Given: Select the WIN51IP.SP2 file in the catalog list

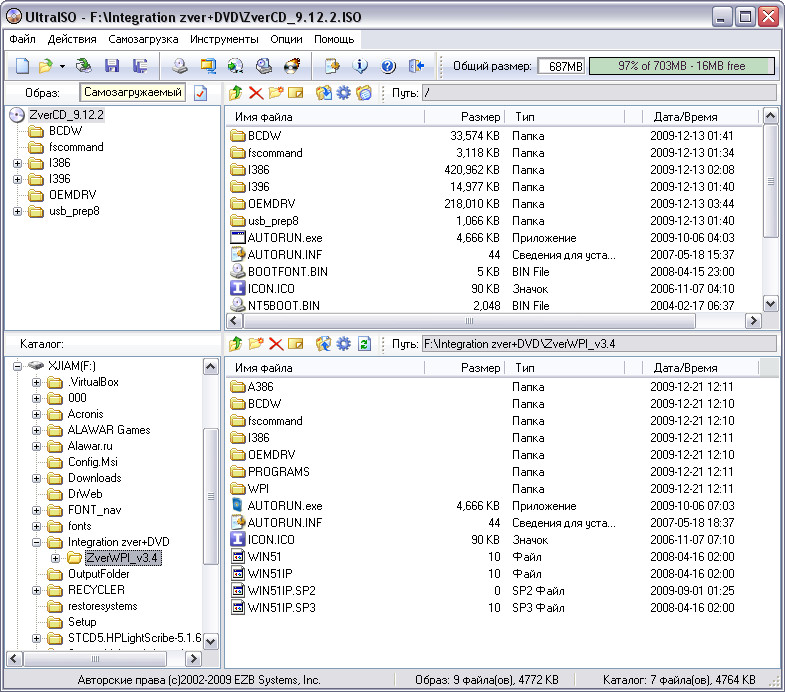Looking at the screenshot, I should pyautogui.click(x=281, y=591).
